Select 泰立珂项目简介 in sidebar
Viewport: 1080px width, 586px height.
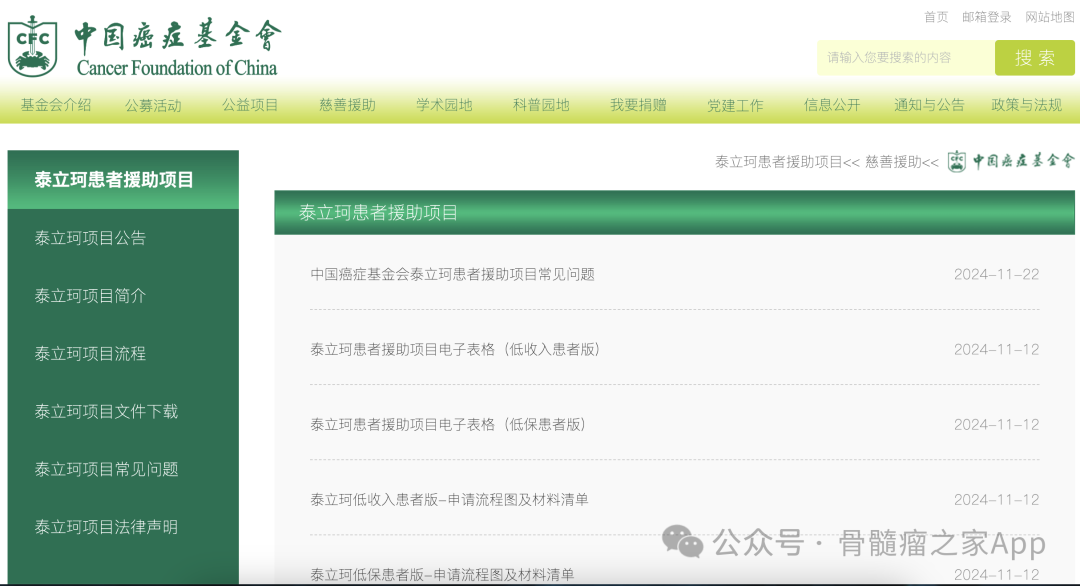[x=90, y=296]
